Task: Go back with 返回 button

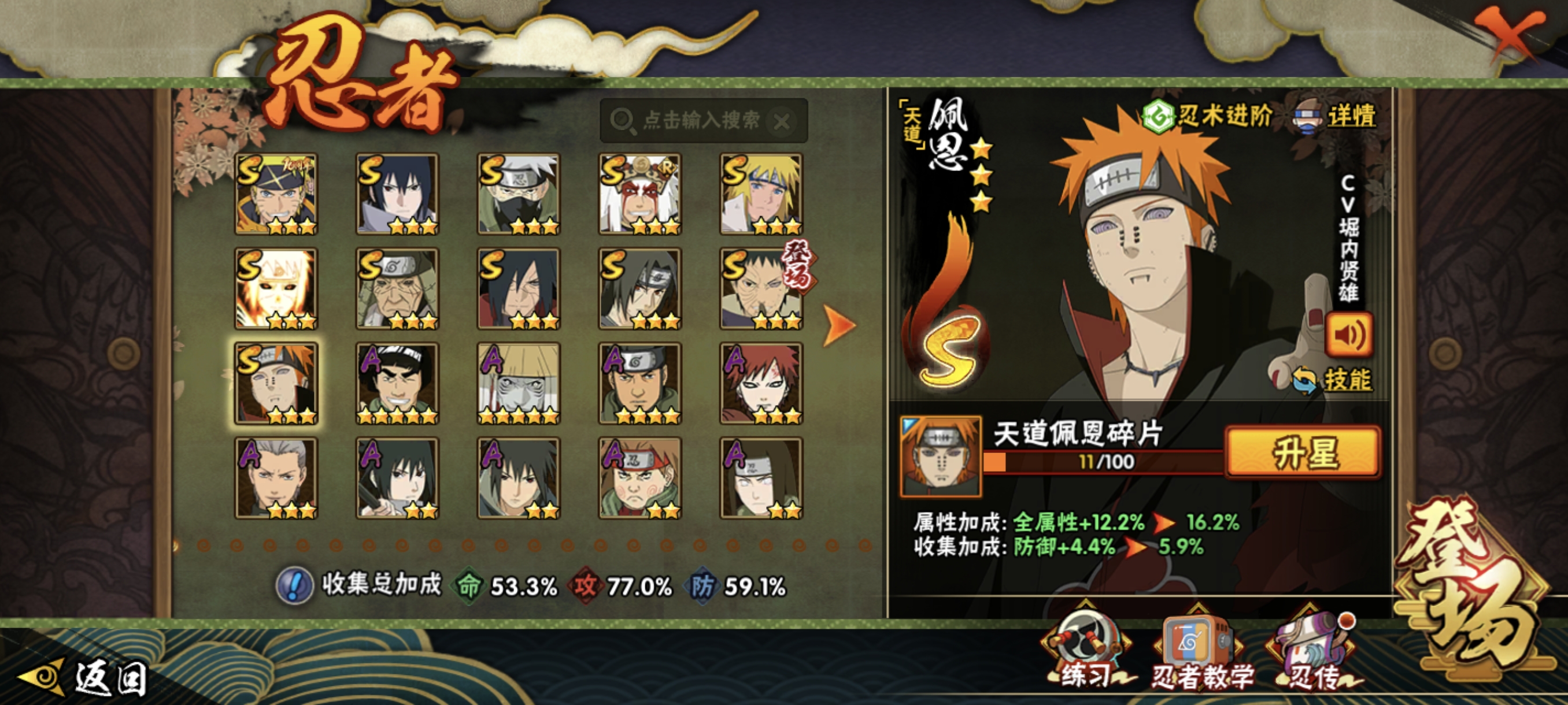Action: pyautogui.click(x=82, y=678)
